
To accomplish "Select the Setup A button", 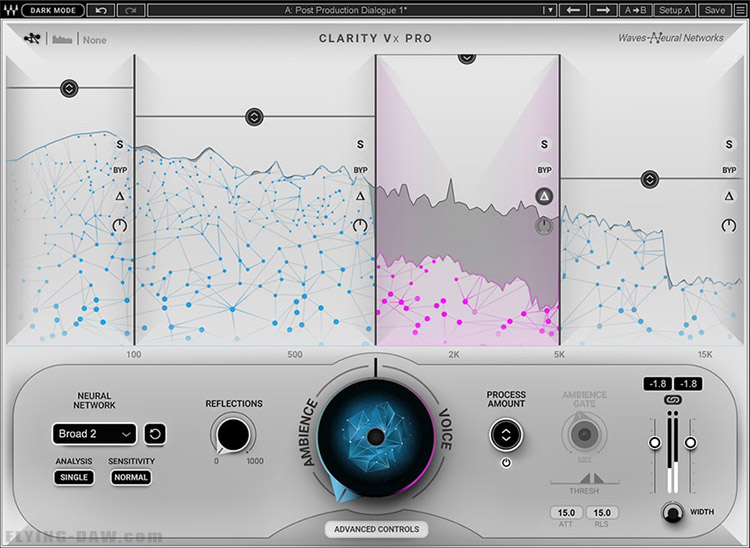I will click(x=674, y=10).
